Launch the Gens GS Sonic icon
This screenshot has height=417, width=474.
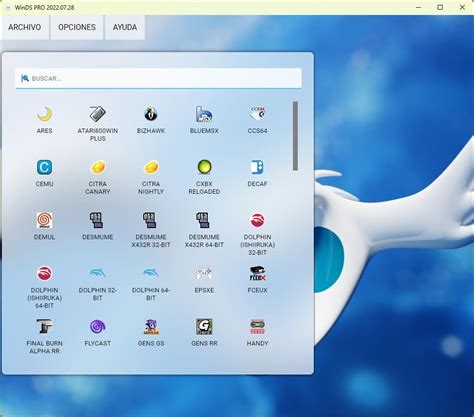(151, 327)
